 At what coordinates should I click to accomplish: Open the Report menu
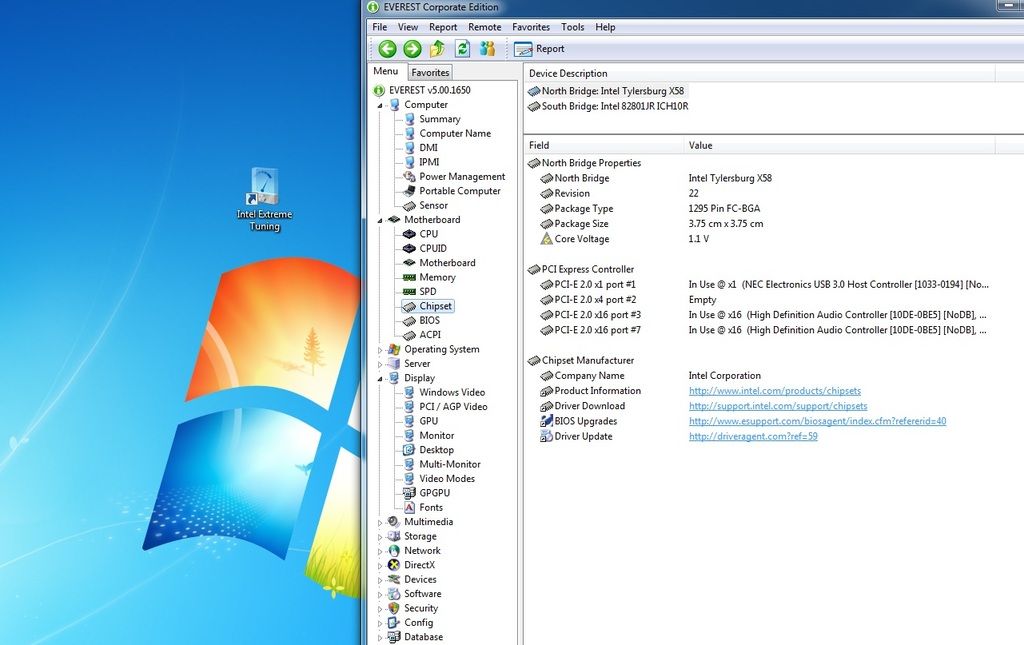click(443, 27)
